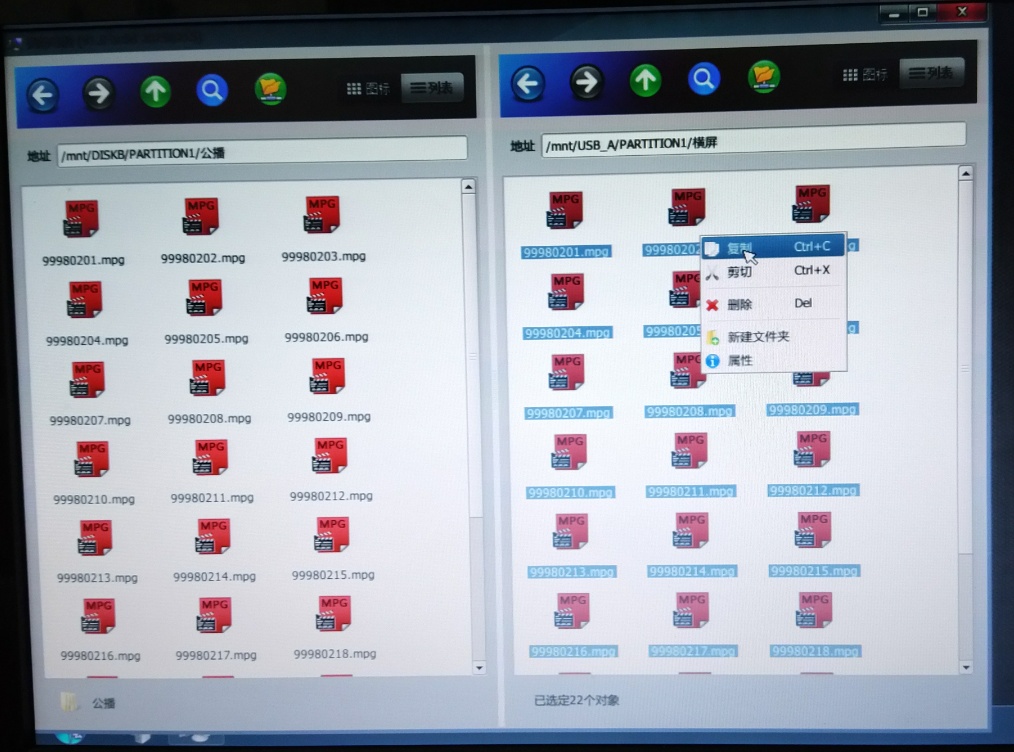1014x752 pixels.
Task: Select 99980203.mpg icon in left pane
Action: click(x=322, y=215)
